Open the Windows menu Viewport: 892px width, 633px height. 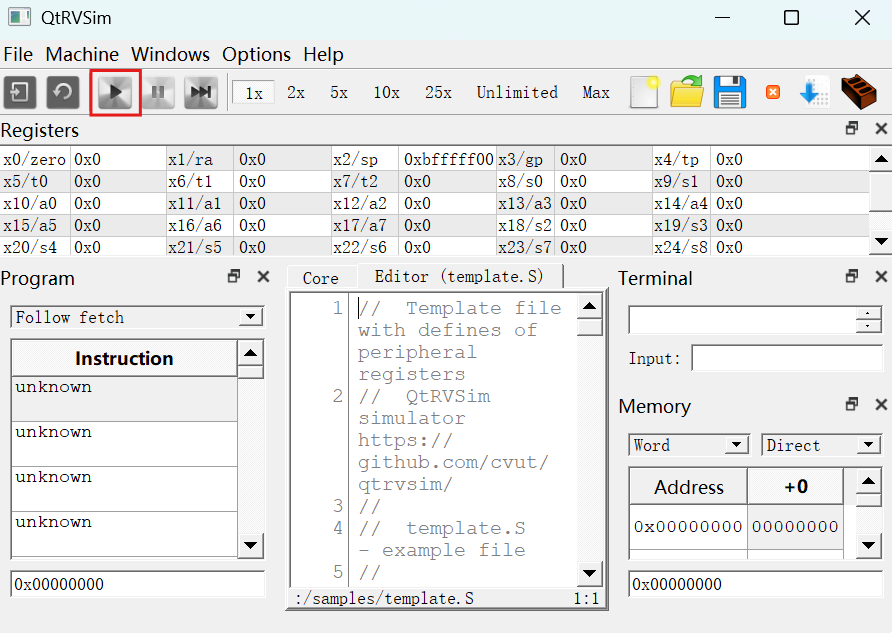pyautogui.click(x=170, y=55)
